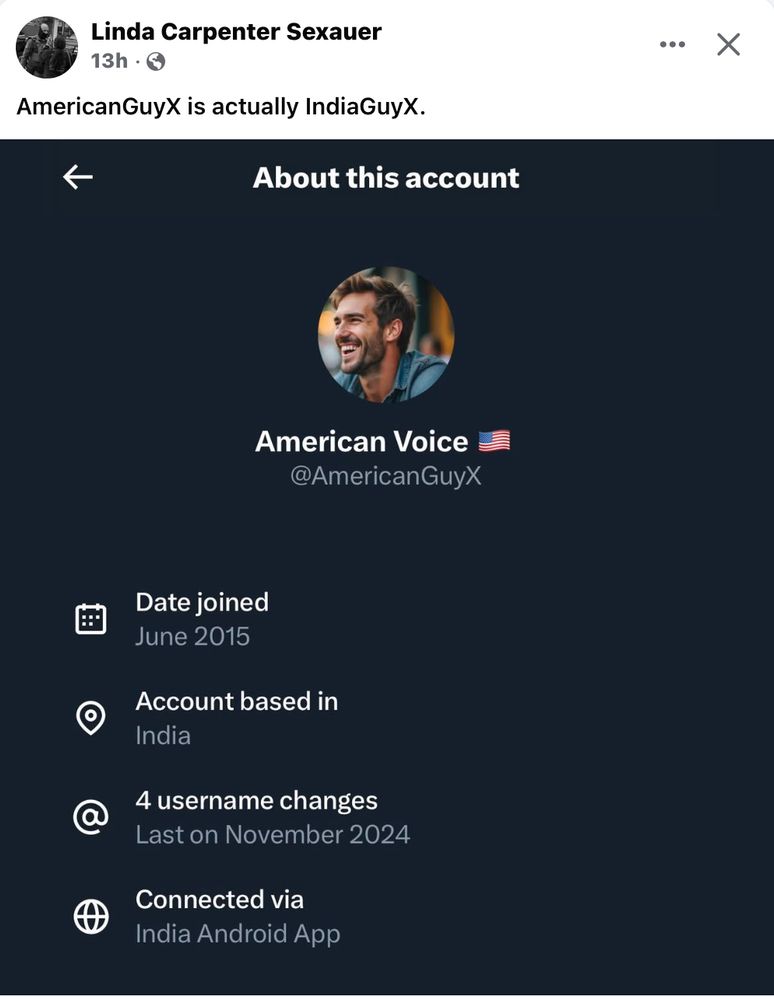This screenshot has width=774, height=1000.
Task: Click the About this account heading
Action: pos(386,177)
